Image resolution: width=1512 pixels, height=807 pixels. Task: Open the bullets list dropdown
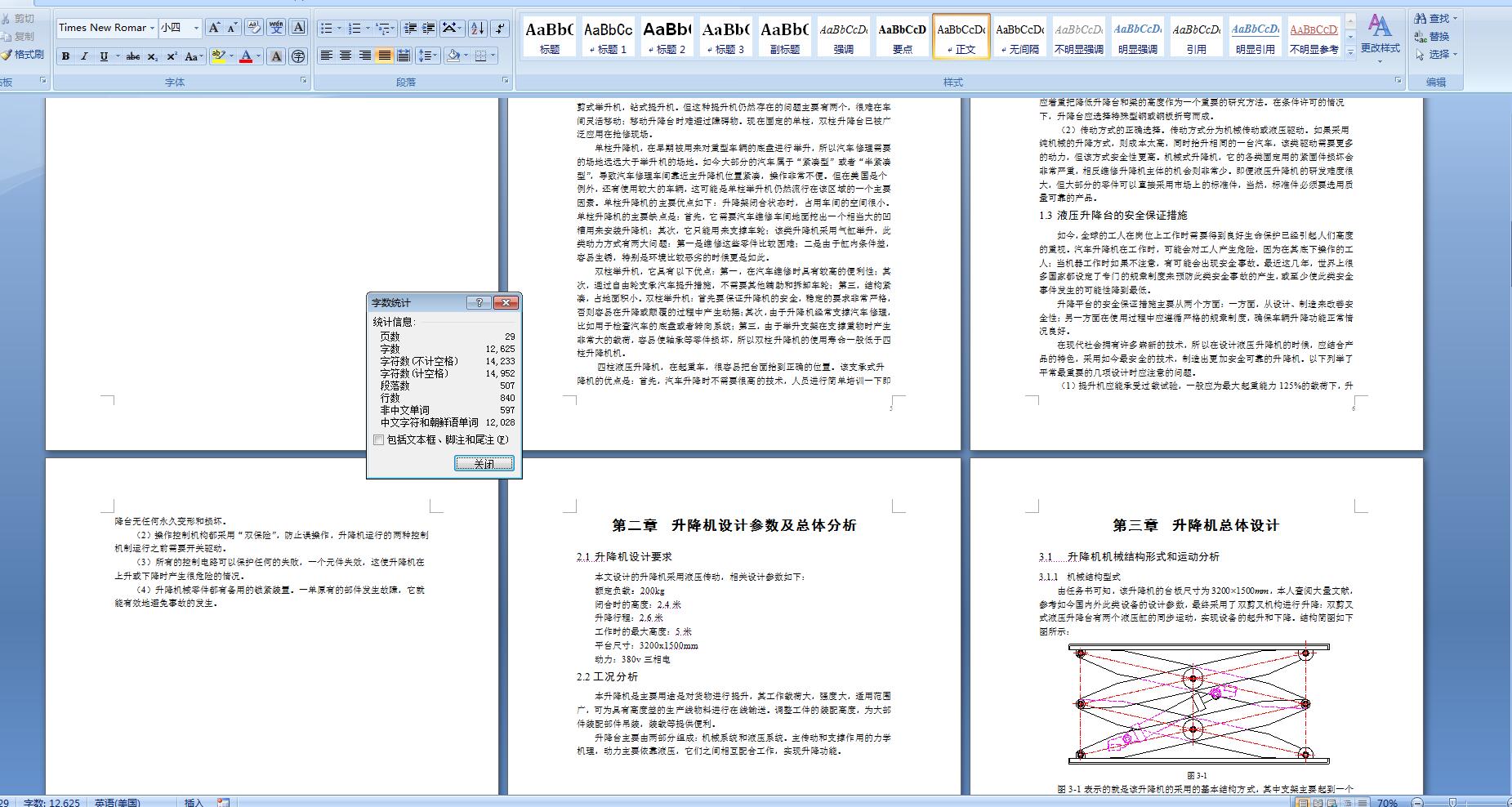(341, 28)
